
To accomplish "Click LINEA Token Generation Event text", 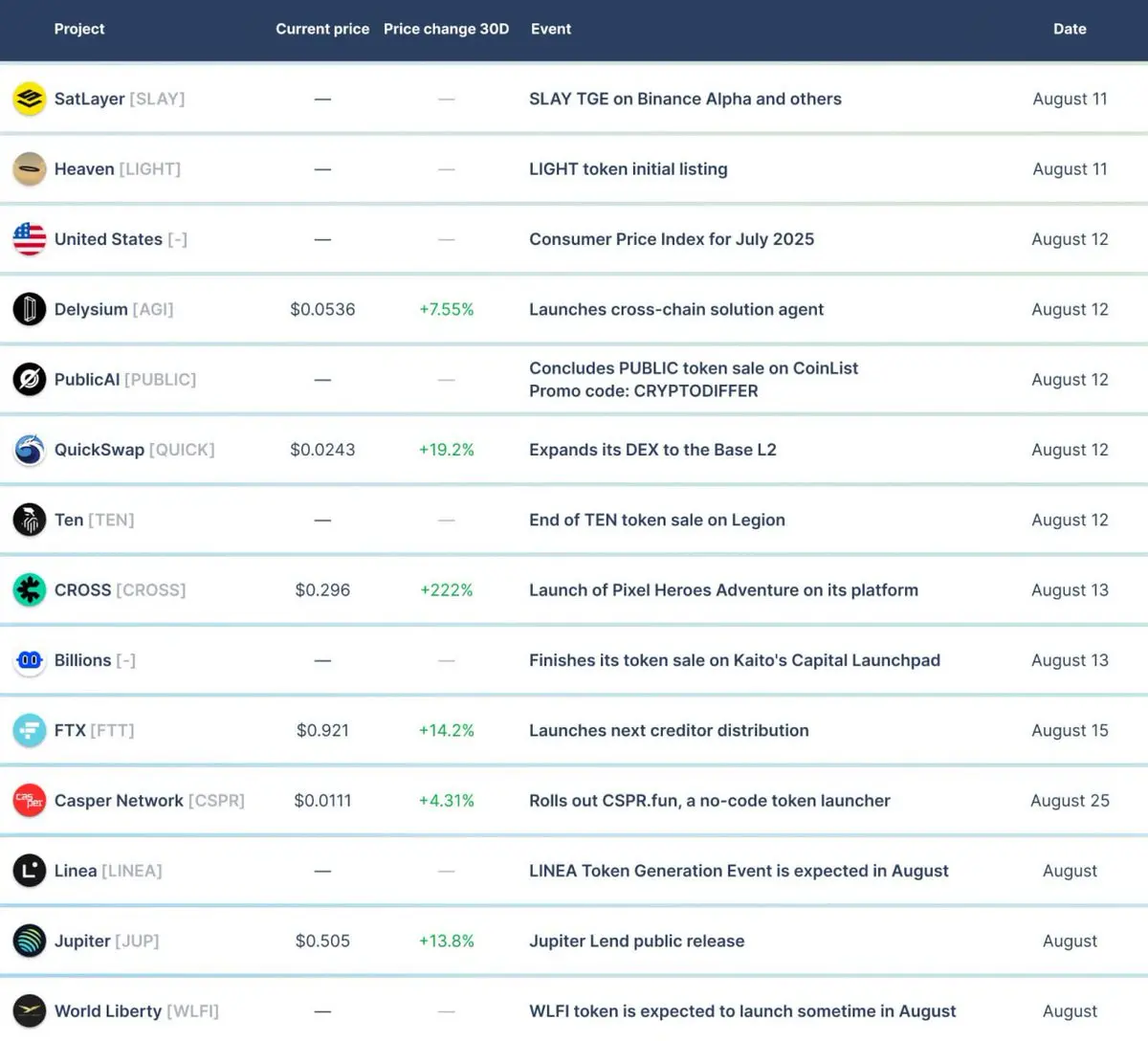I will 739,871.
